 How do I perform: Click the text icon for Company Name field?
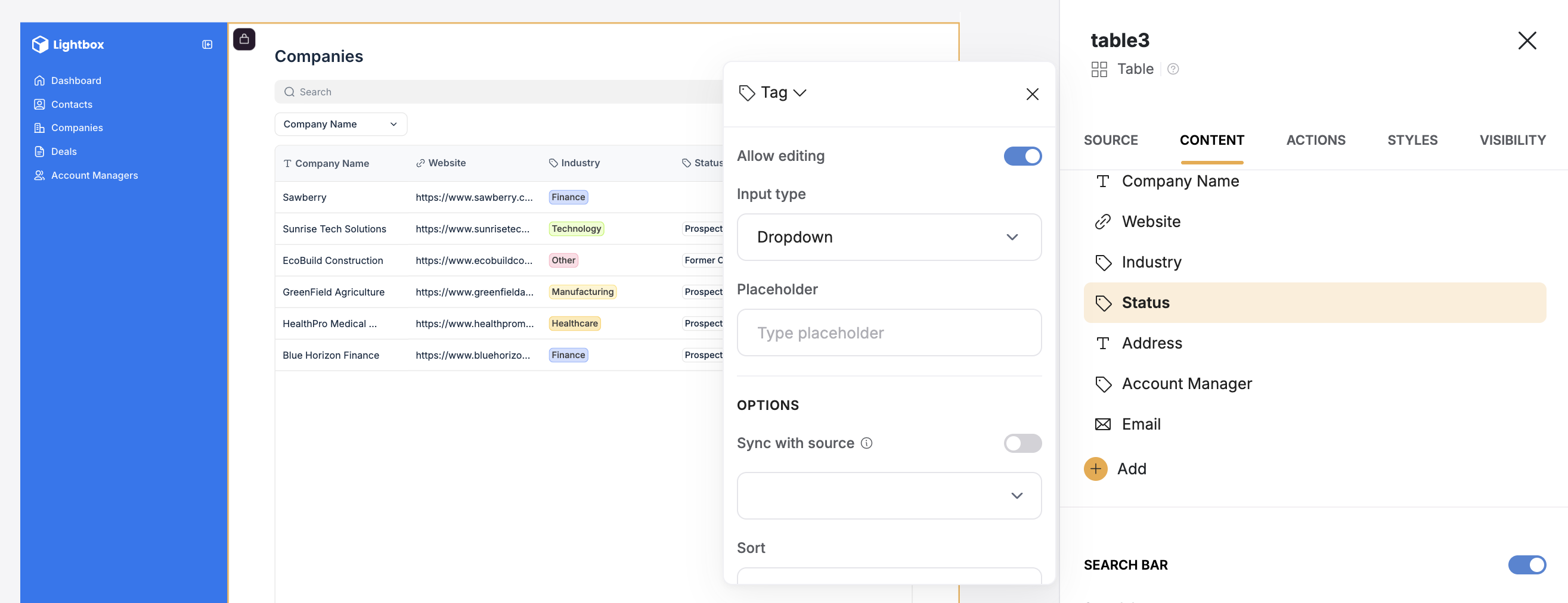[x=1103, y=181]
